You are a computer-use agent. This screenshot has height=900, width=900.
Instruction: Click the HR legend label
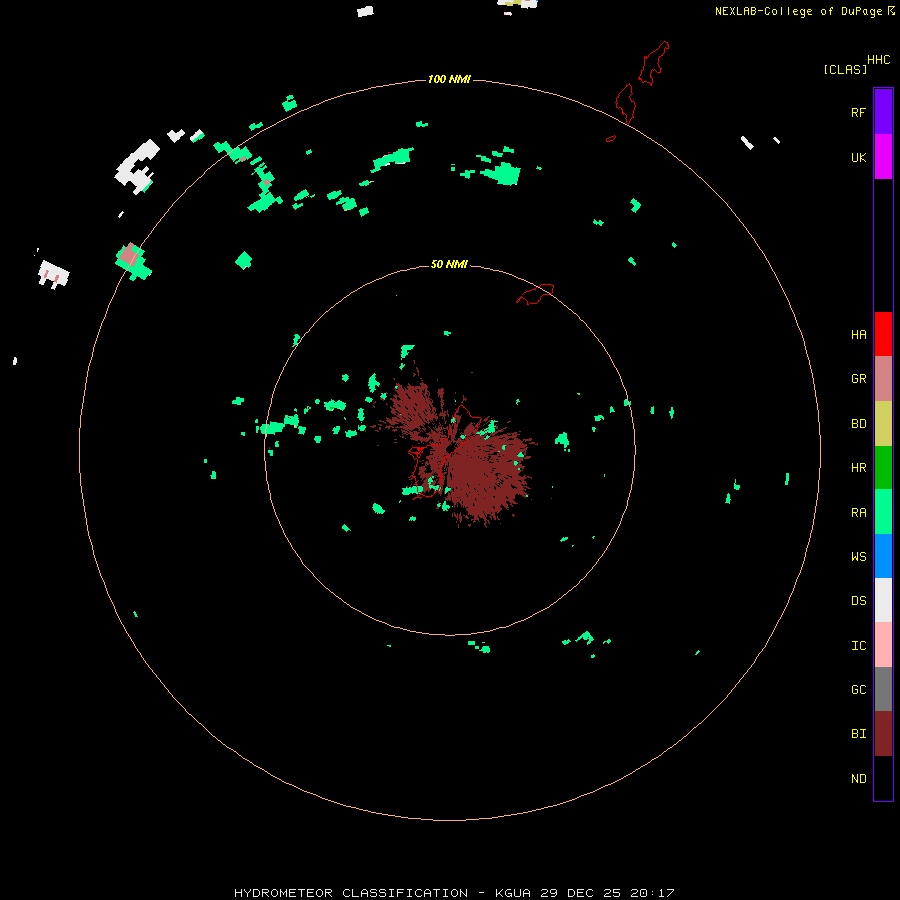coord(858,468)
